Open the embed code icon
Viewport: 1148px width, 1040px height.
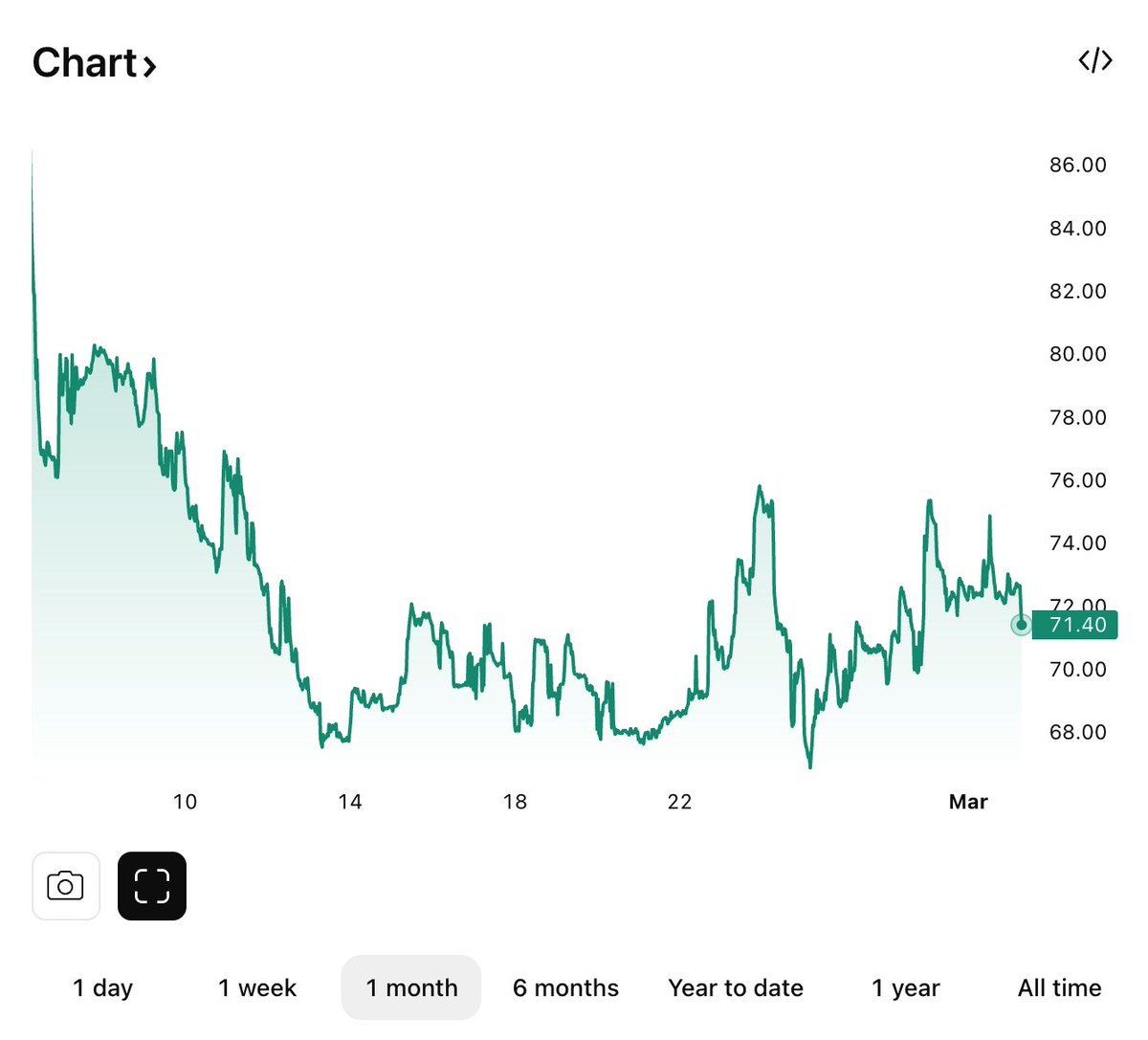pos(1094,61)
